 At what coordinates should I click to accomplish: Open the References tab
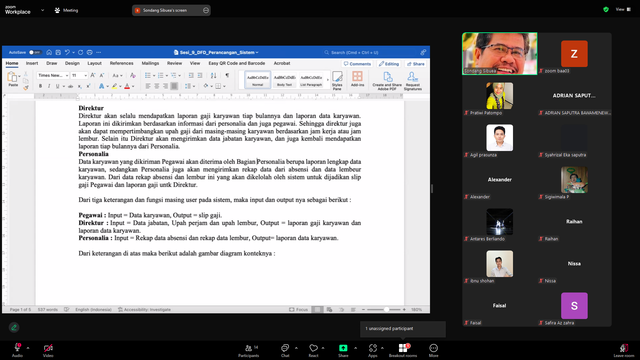pyautogui.click(x=122, y=64)
